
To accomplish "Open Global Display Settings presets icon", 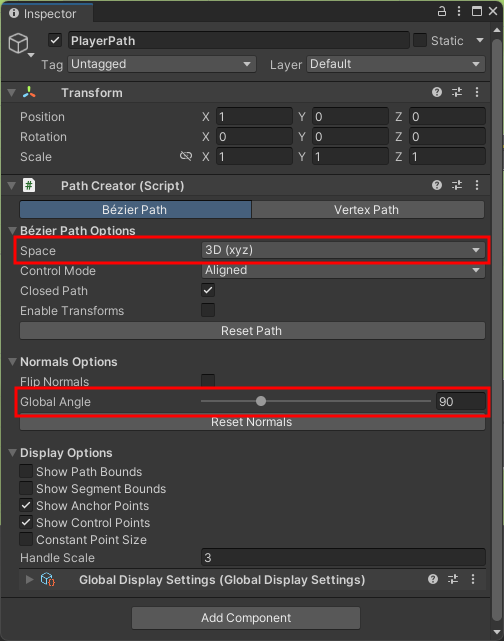I will click(453, 579).
